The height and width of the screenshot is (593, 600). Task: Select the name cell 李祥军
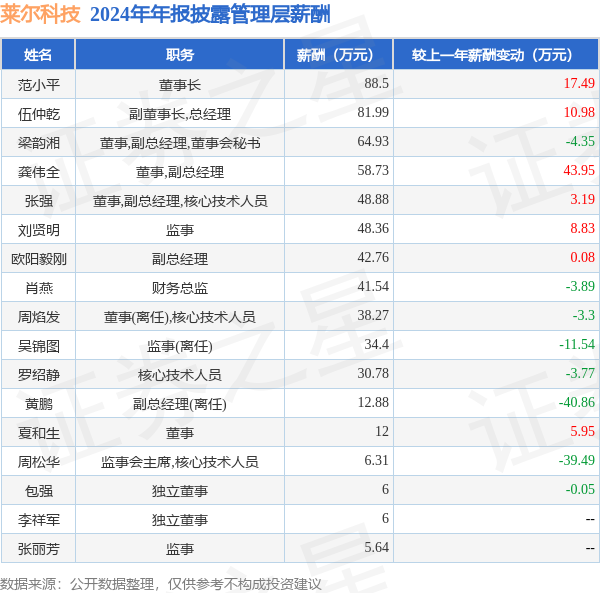point(39,520)
